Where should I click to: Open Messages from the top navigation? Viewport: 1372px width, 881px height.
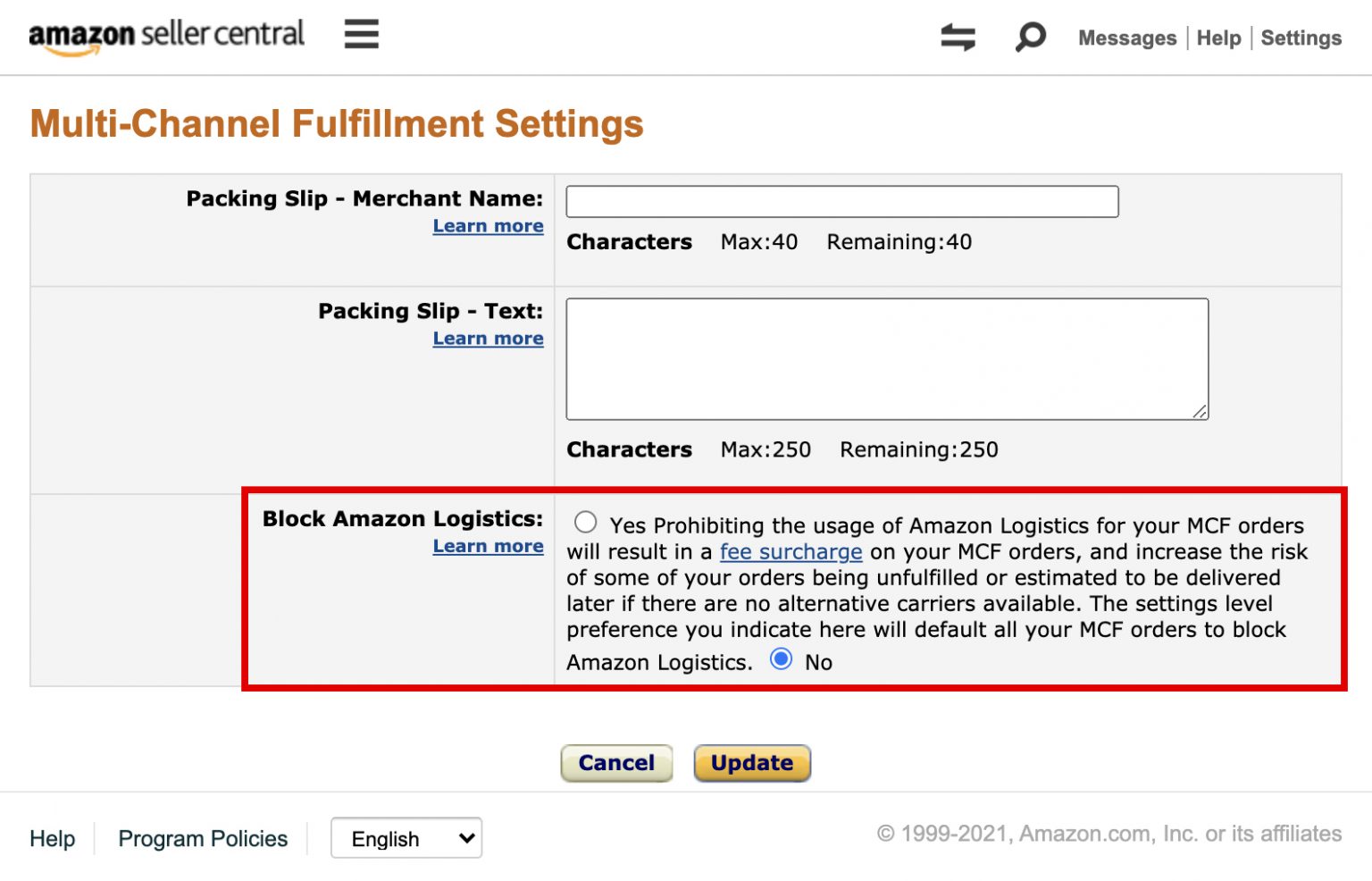(1126, 38)
